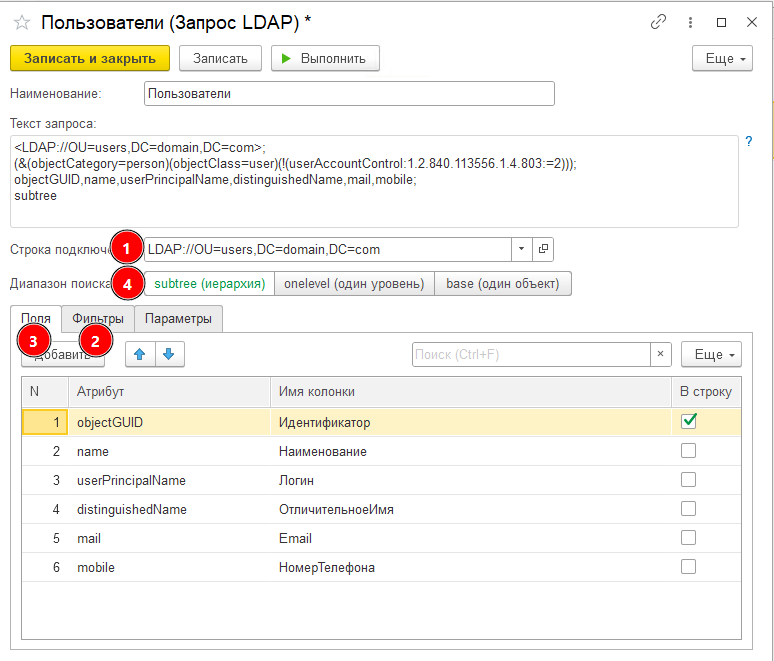Image resolution: width=774 pixels, height=661 pixels.
Task: Clear the field search box
Action: [660, 354]
